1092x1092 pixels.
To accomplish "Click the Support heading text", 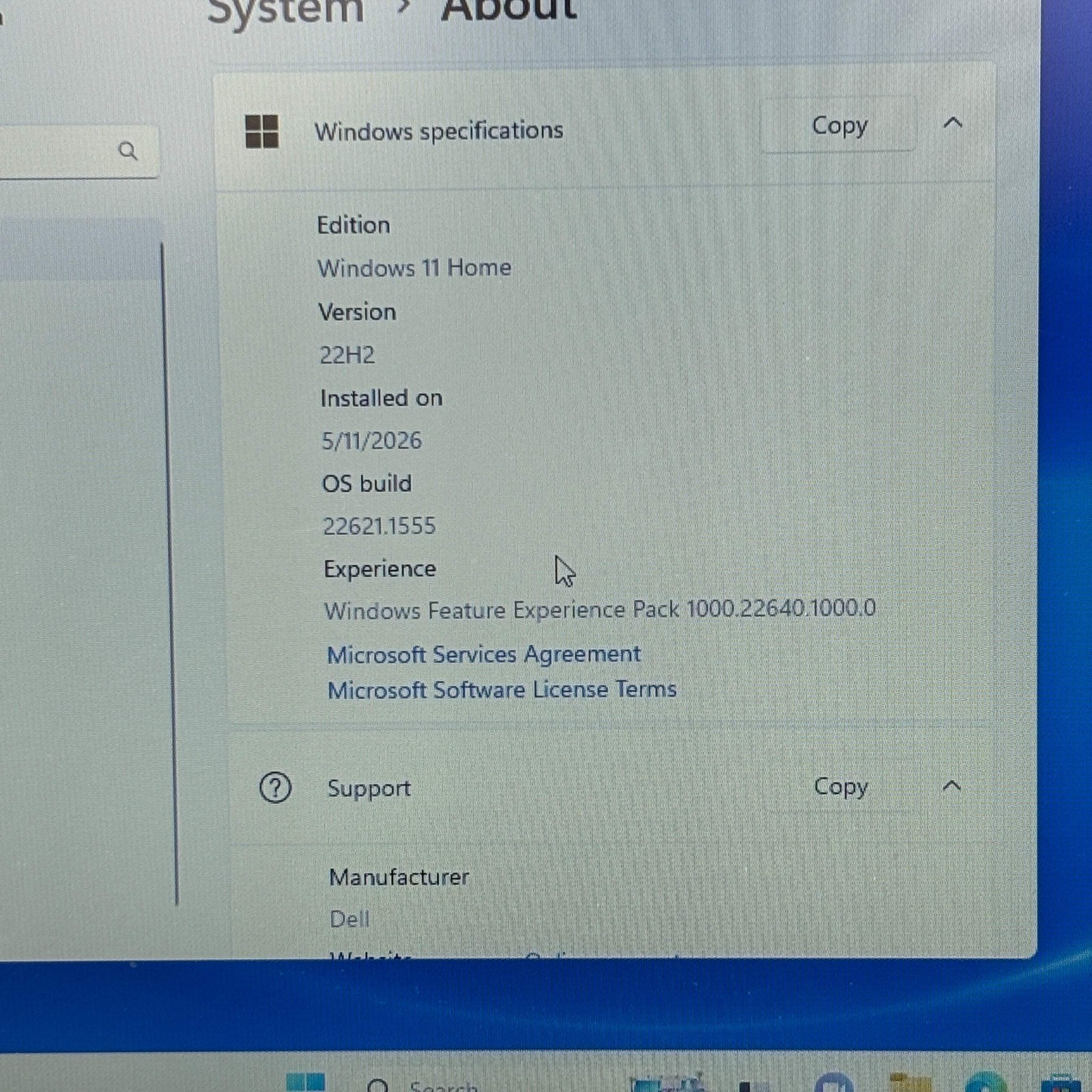I will 369,788.
